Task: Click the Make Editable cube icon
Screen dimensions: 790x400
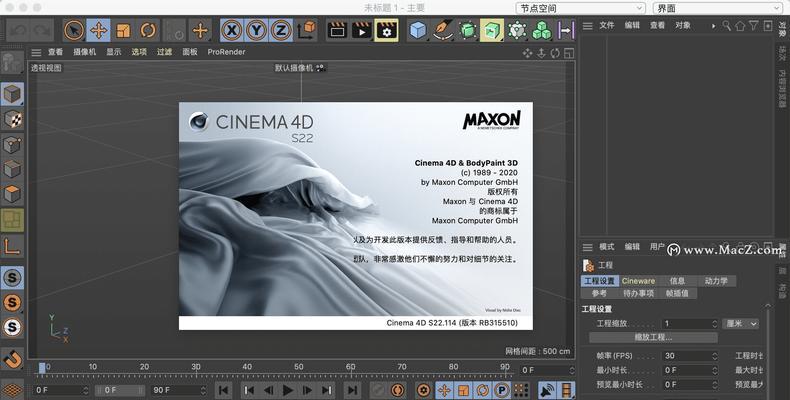Action: pyautogui.click(x=12, y=62)
